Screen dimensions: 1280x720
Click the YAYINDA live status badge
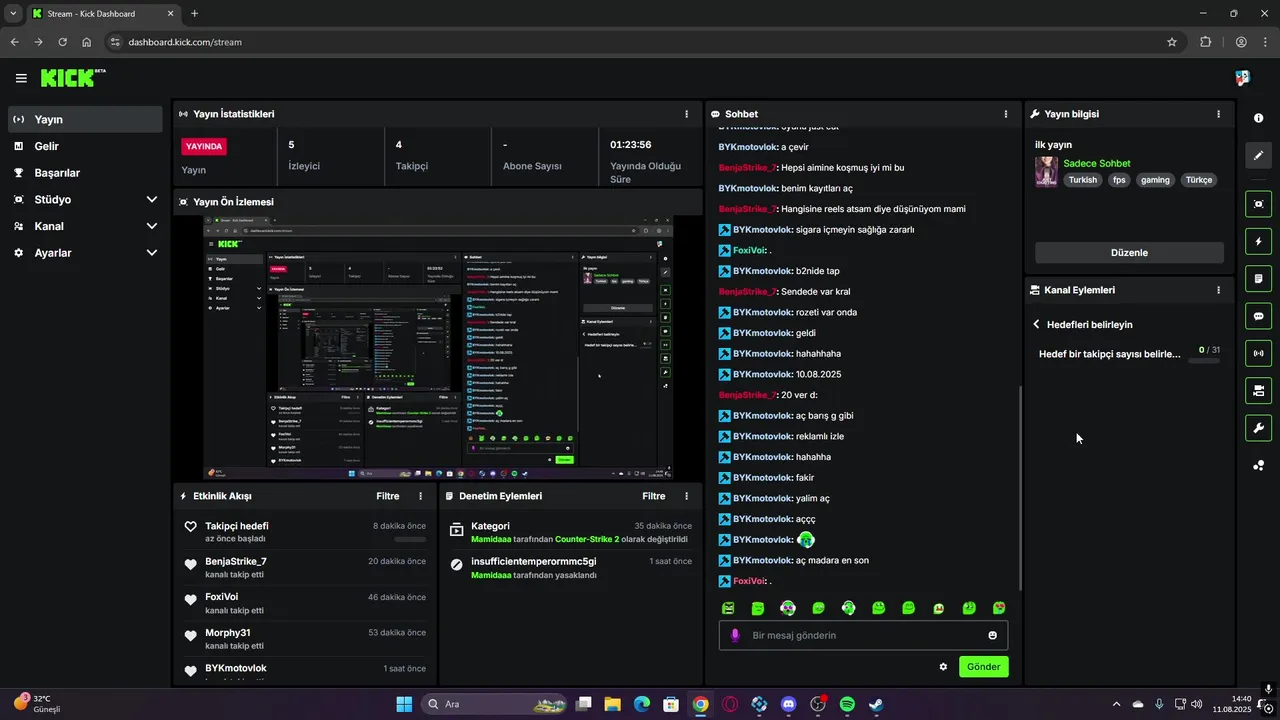coord(204,146)
